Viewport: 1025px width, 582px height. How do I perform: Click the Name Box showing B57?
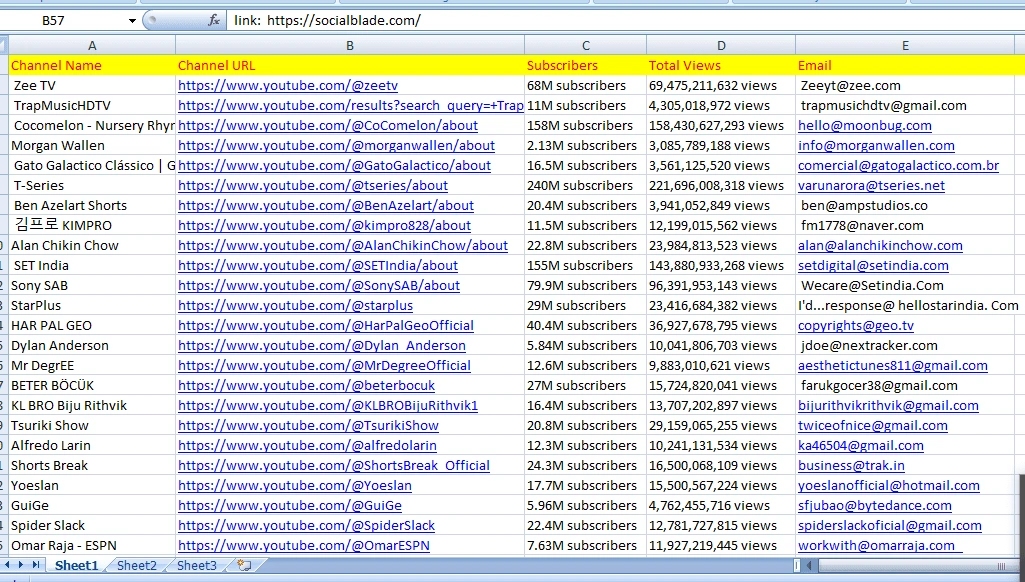64,20
